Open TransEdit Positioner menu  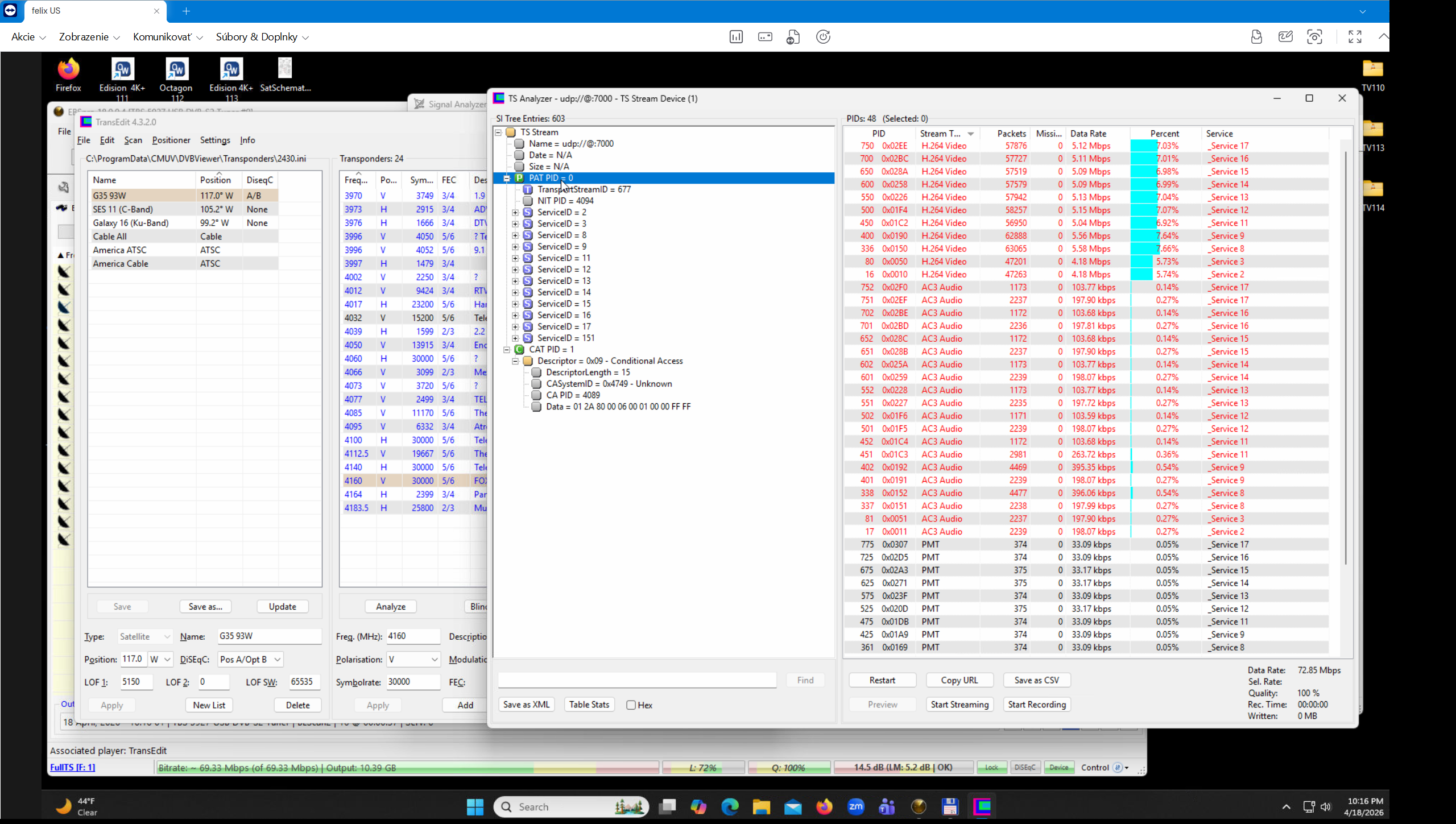pos(171,140)
